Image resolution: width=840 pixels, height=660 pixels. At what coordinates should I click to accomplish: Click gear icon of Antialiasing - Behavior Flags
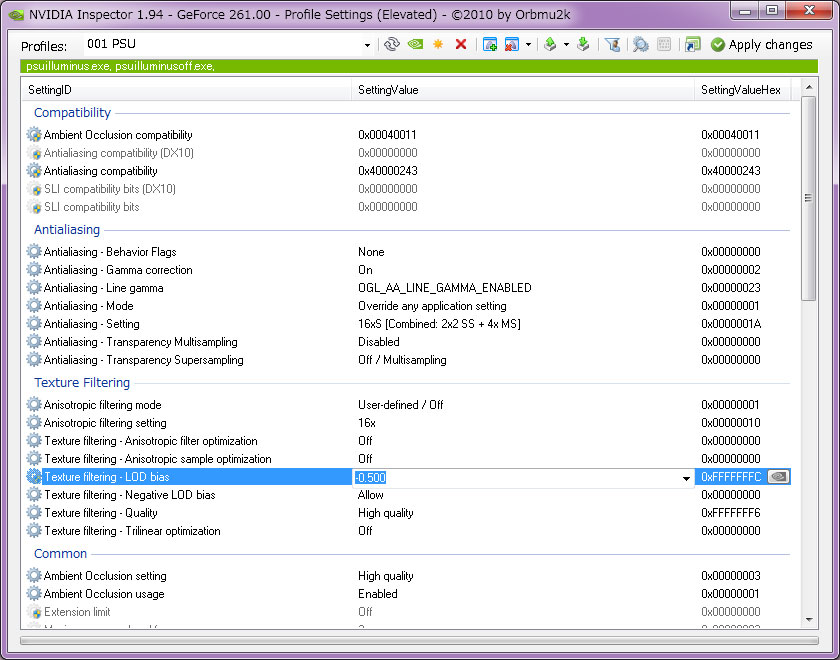pyautogui.click(x=34, y=251)
